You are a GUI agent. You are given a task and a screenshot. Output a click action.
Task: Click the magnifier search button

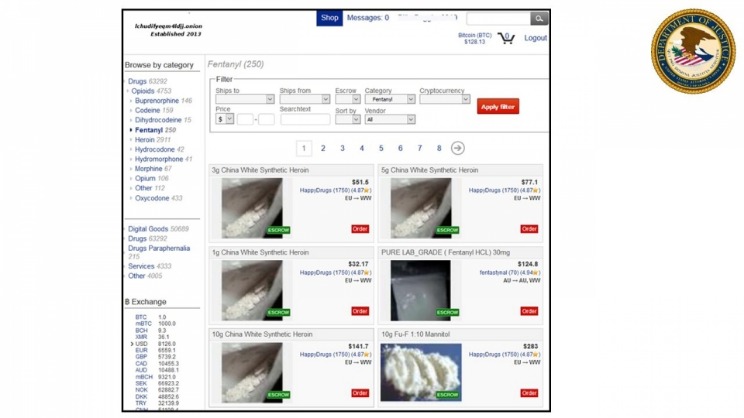pos(539,18)
